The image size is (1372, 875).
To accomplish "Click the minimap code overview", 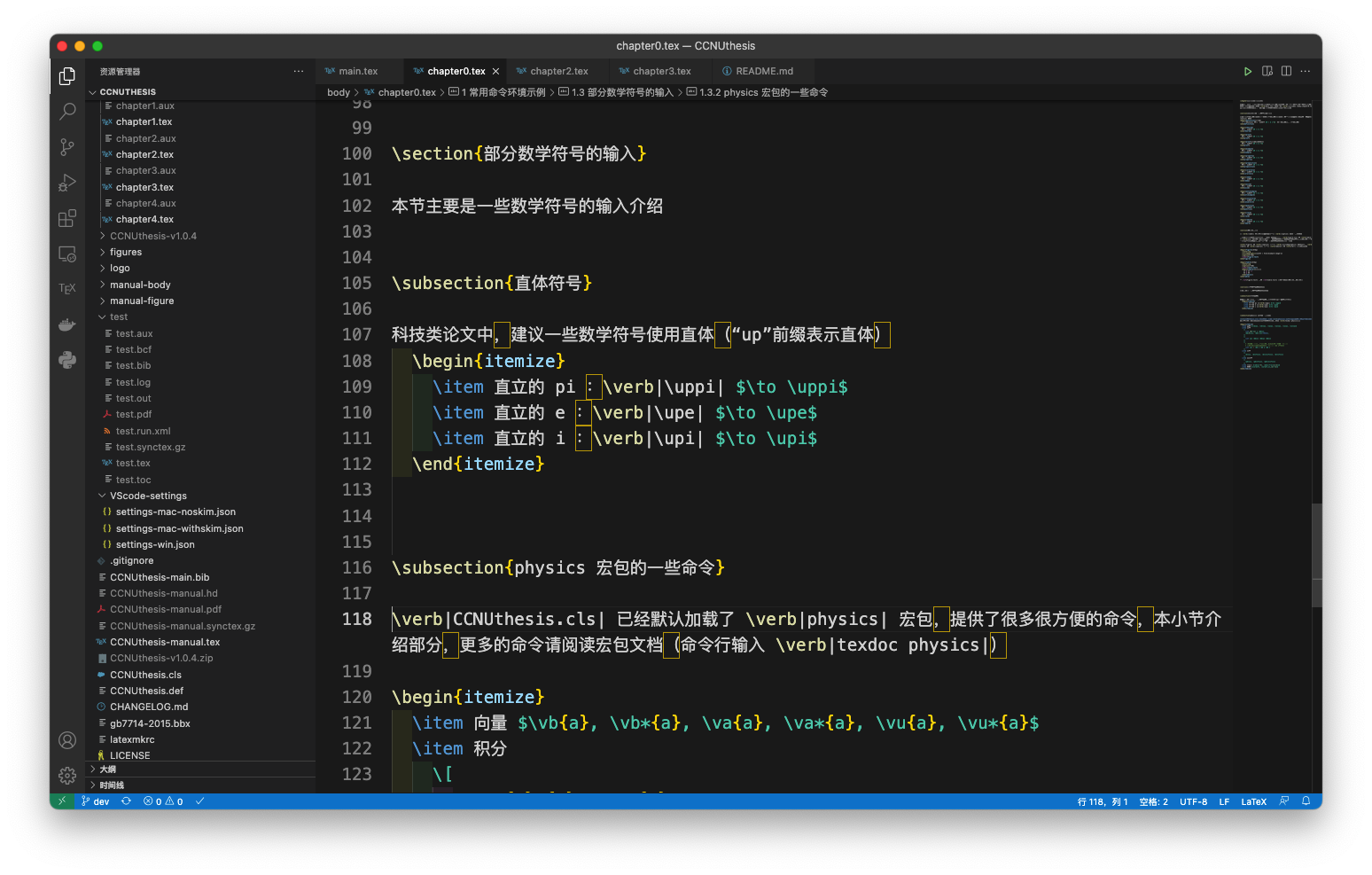I will (x=1275, y=235).
